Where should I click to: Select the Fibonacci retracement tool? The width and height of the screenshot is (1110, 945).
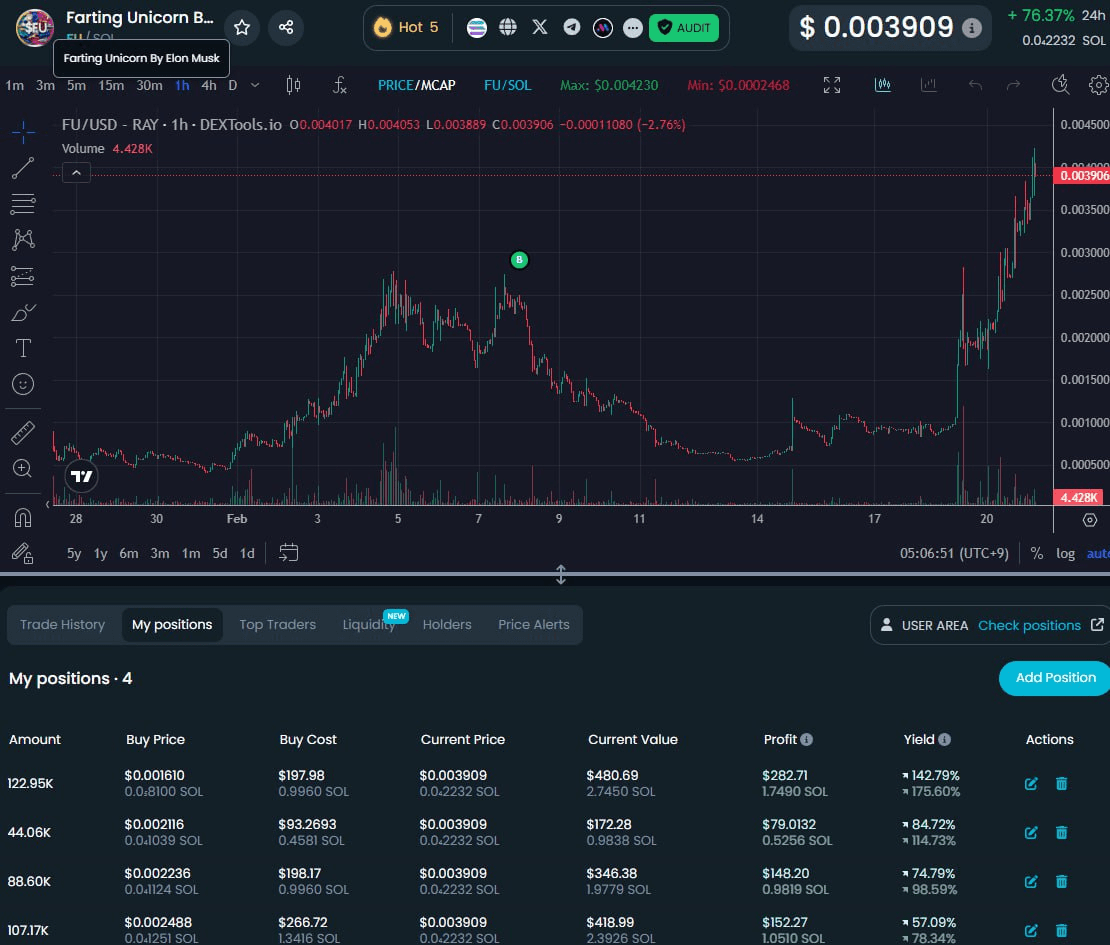point(23,204)
